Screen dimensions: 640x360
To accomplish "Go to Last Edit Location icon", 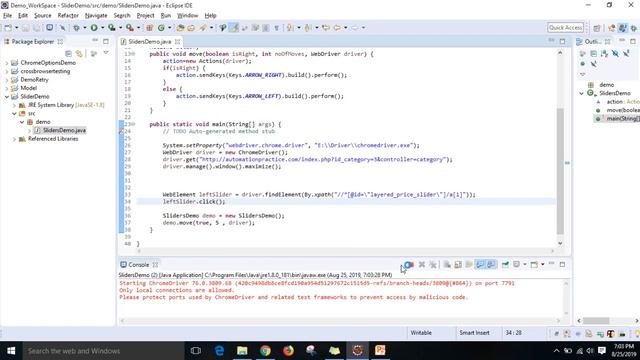I will pyautogui.click(x=326, y=28).
